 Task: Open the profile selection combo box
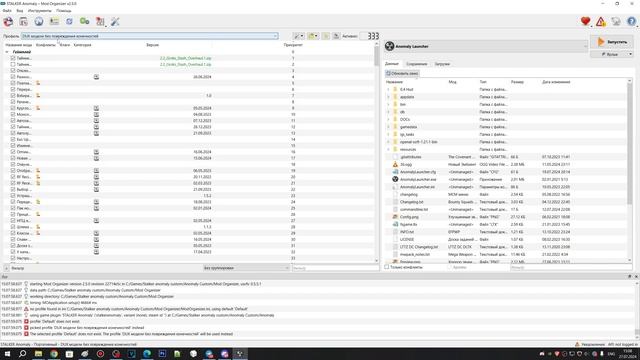(x=150, y=36)
